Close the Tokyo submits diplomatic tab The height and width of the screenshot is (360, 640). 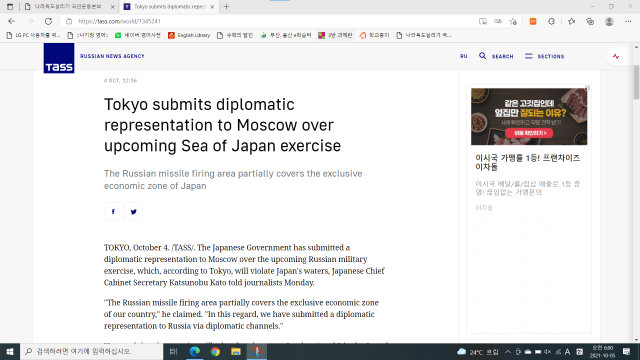212,7
